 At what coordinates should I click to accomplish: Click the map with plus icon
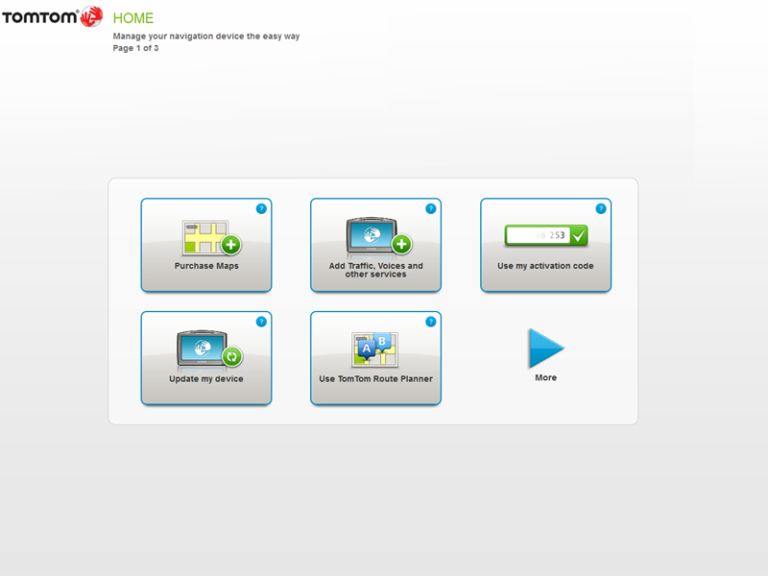[x=211, y=238]
